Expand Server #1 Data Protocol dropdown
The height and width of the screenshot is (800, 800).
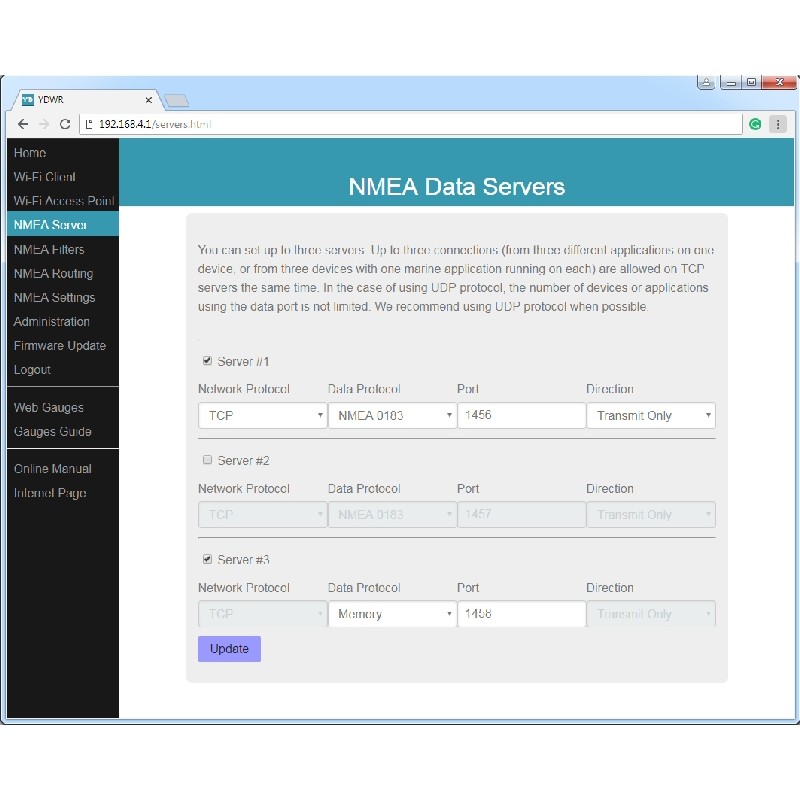(392, 415)
